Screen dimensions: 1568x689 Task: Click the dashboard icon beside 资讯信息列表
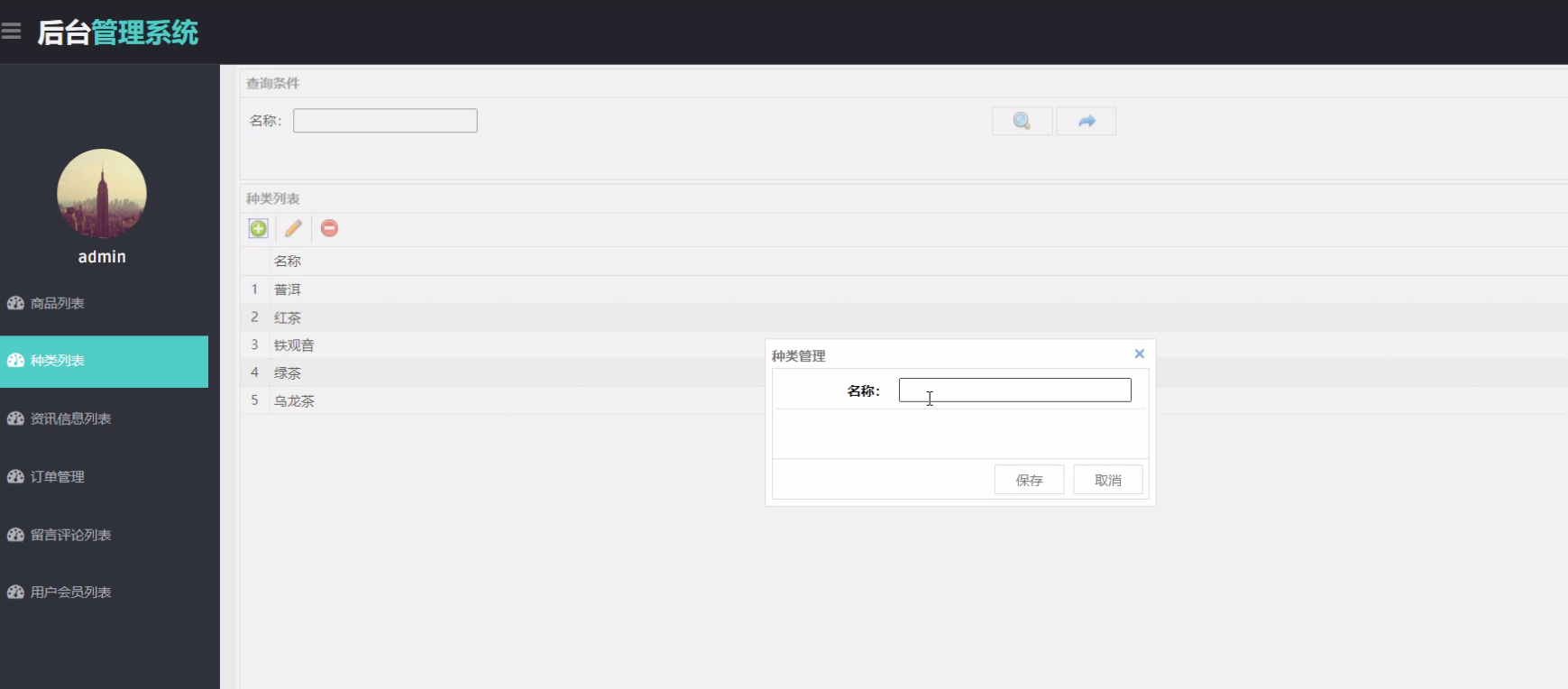15,418
